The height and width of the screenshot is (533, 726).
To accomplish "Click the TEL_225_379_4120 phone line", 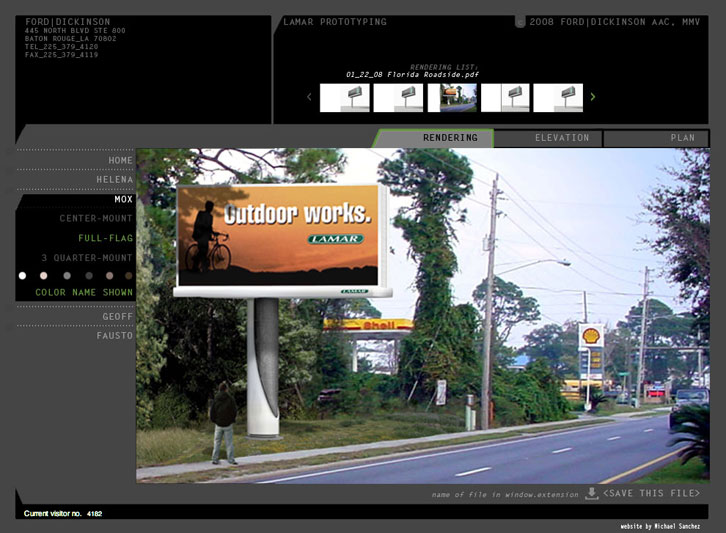I will click(x=62, y=47).
